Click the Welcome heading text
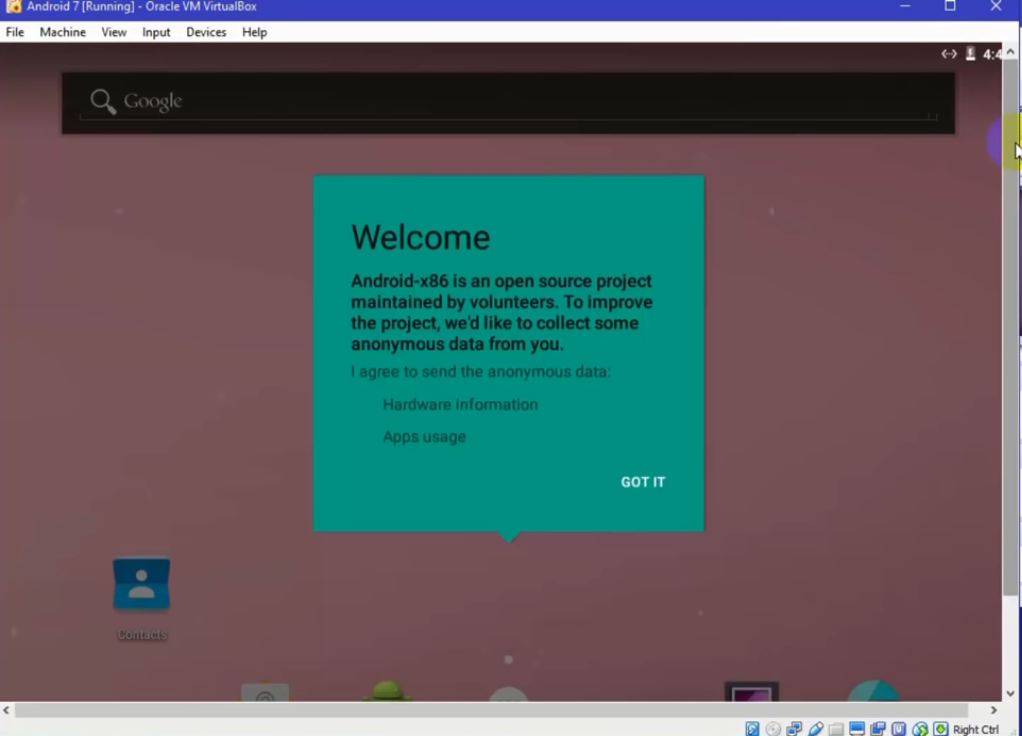This screenshot has height=736, width=1022. pos(420,237)
